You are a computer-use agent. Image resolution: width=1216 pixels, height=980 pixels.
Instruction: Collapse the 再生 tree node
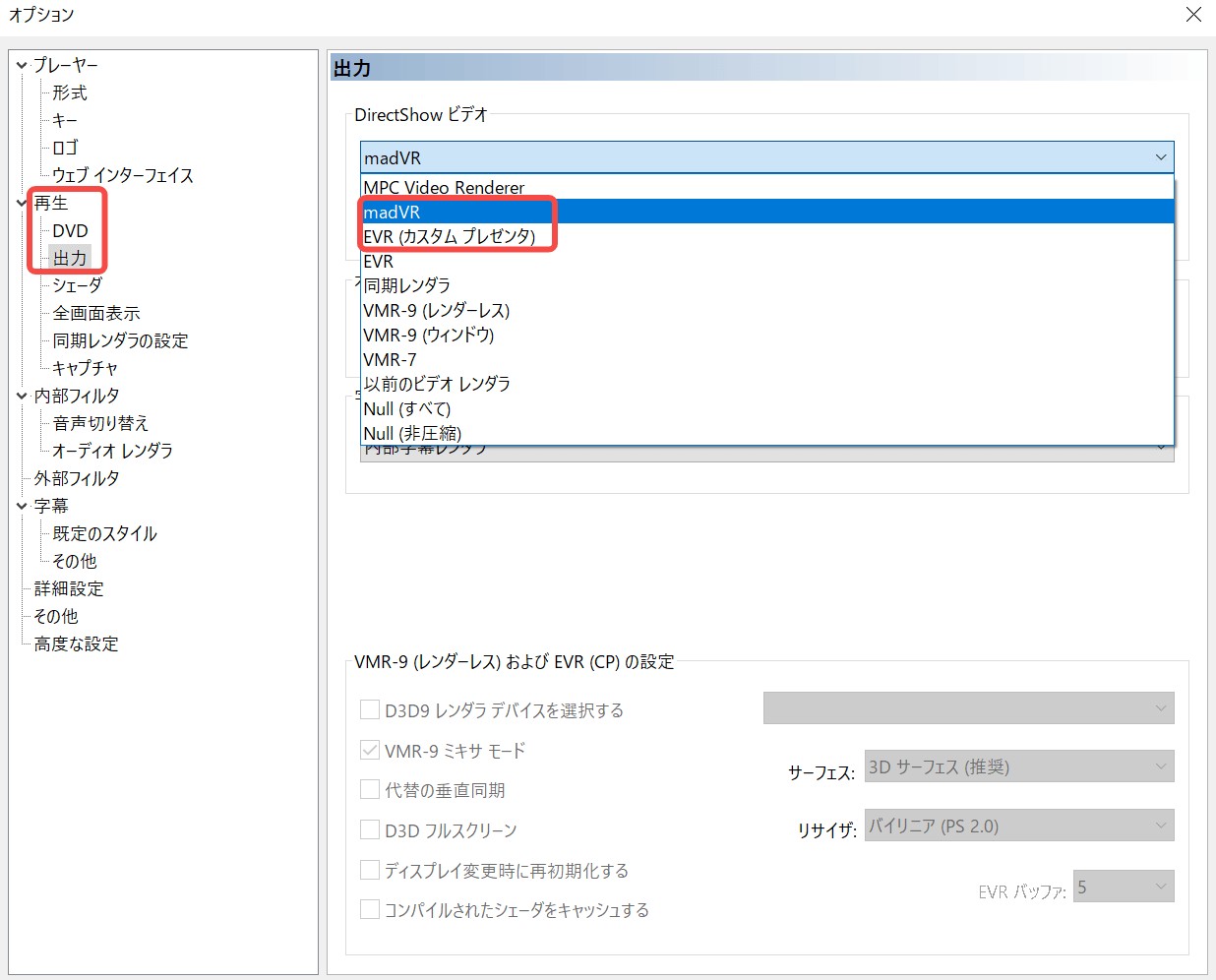22,204
